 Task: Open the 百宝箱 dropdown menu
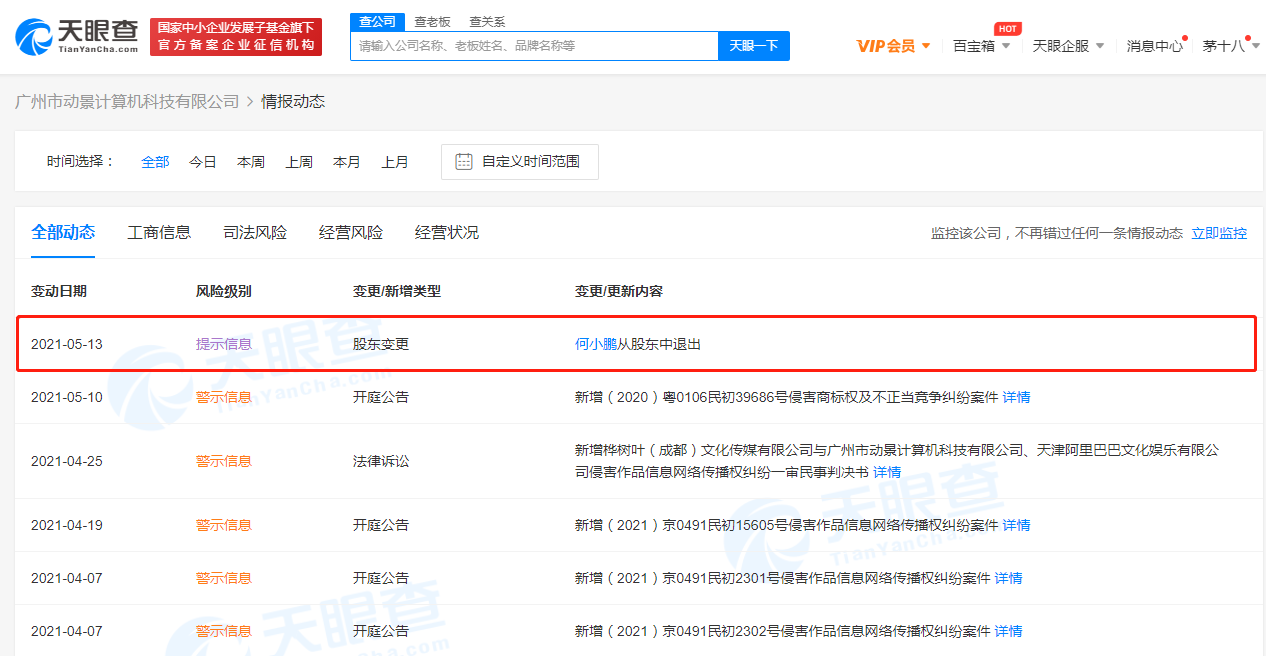click(x=981, y=46)
